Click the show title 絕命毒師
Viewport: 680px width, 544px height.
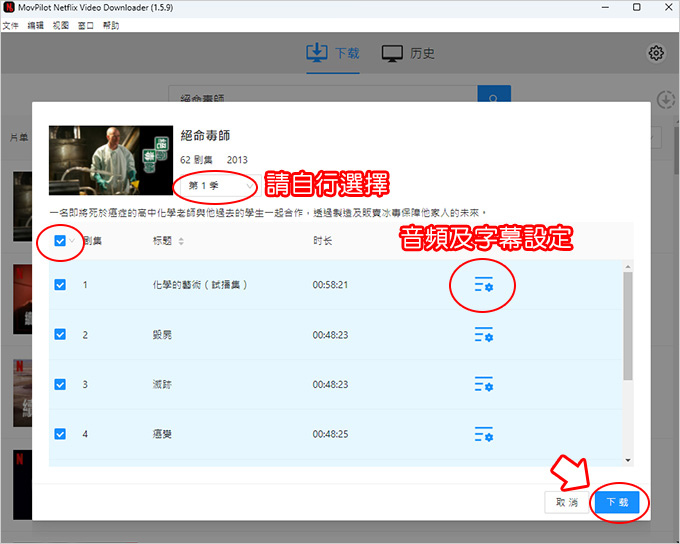(205, 135)
